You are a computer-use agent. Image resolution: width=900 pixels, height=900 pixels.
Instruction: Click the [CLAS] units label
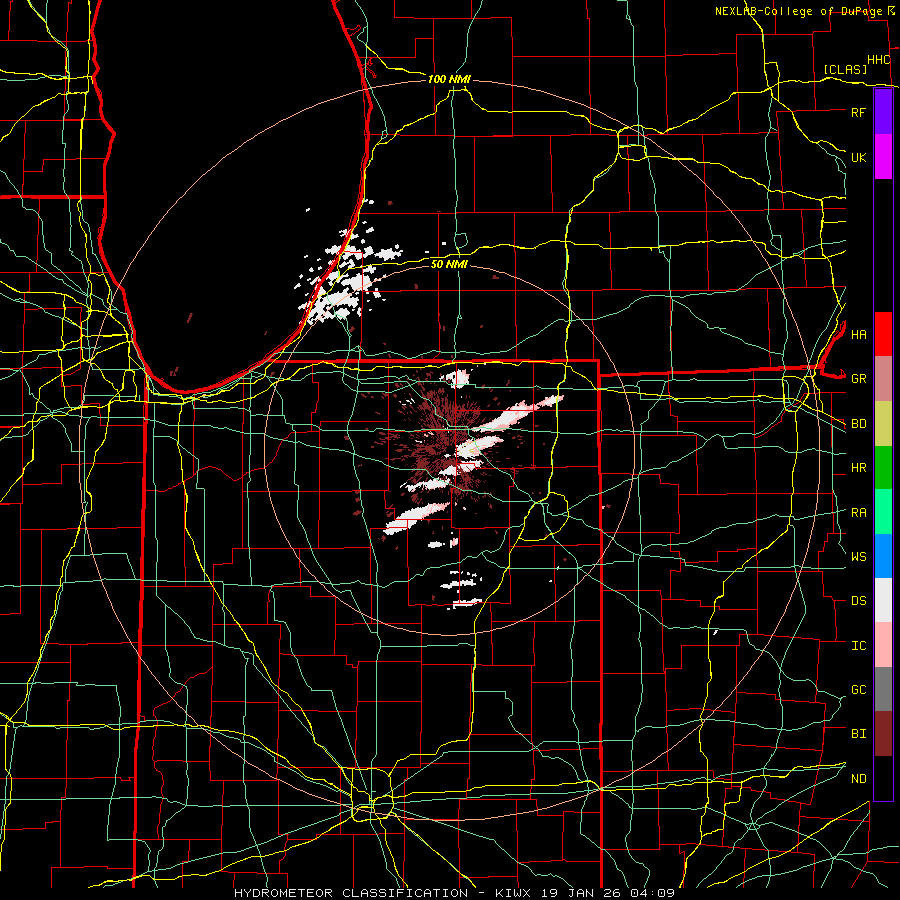pos(845,69)
